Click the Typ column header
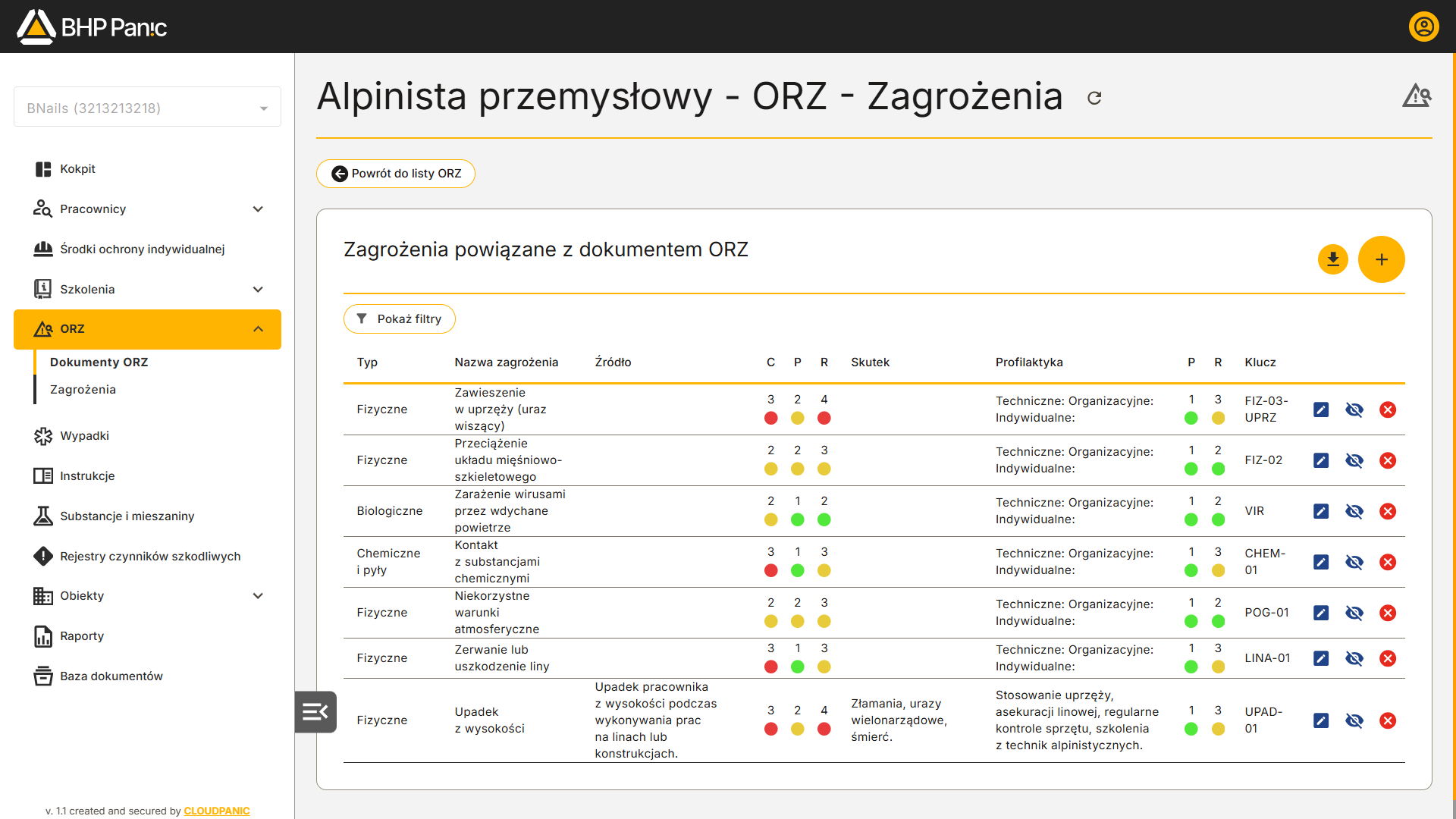 point(367,362)
